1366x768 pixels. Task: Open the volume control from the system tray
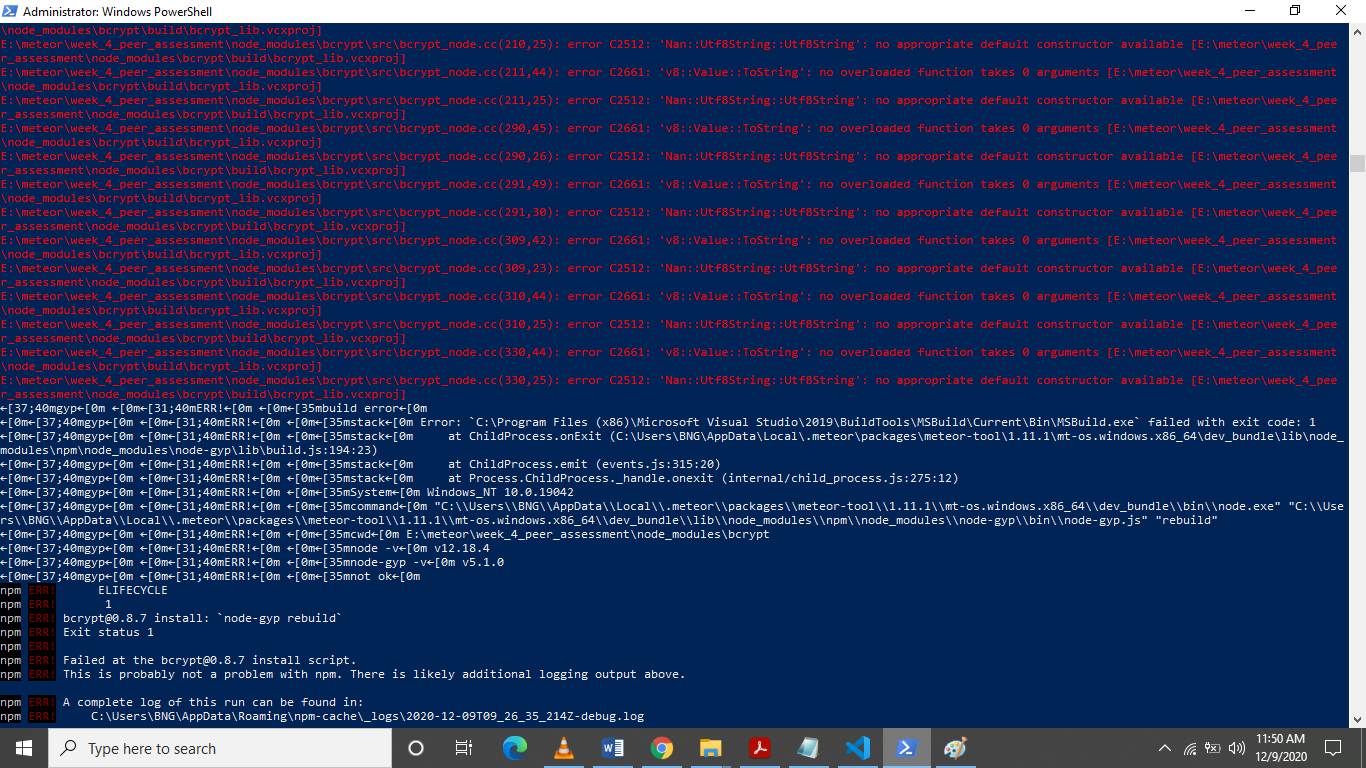[1235, 748]
